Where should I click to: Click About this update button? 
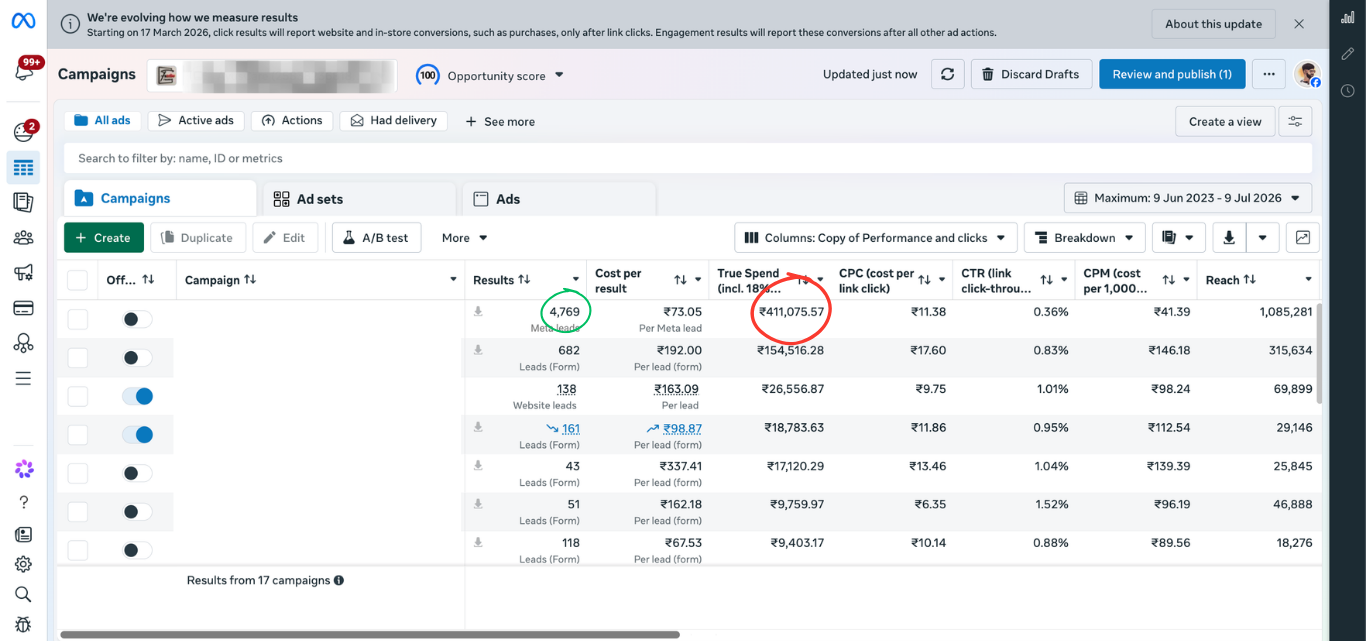(1213, 24)
